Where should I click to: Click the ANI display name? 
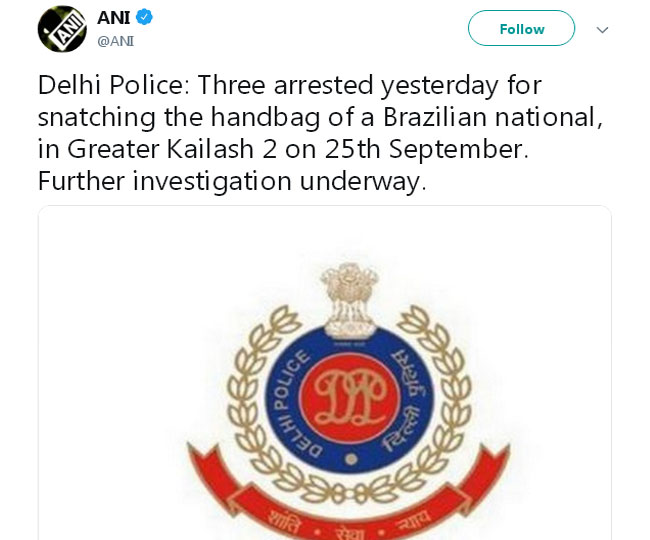[x=114, y=17]
